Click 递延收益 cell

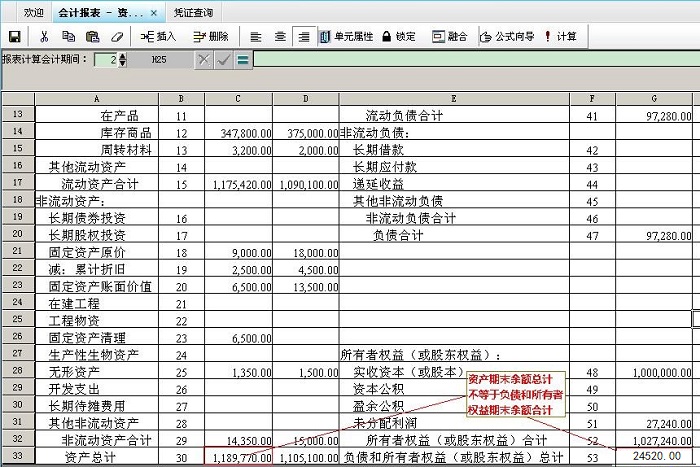(x=454, y=184)
